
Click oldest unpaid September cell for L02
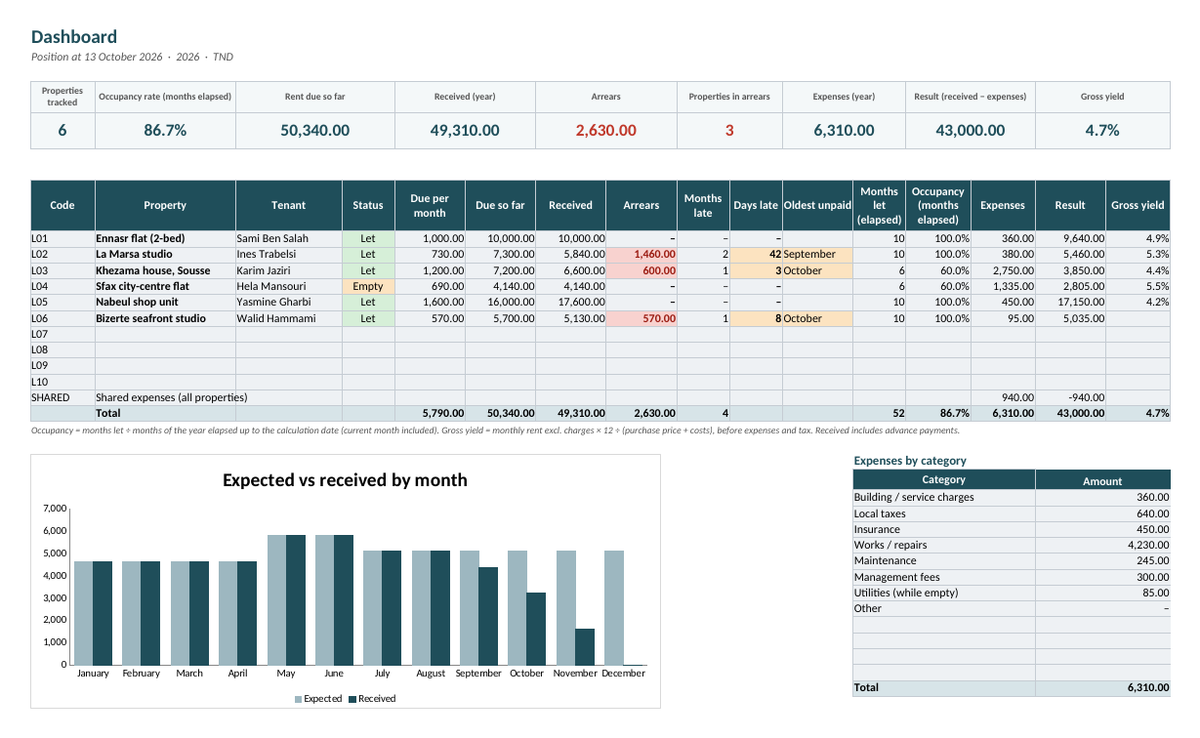point(817,255)
